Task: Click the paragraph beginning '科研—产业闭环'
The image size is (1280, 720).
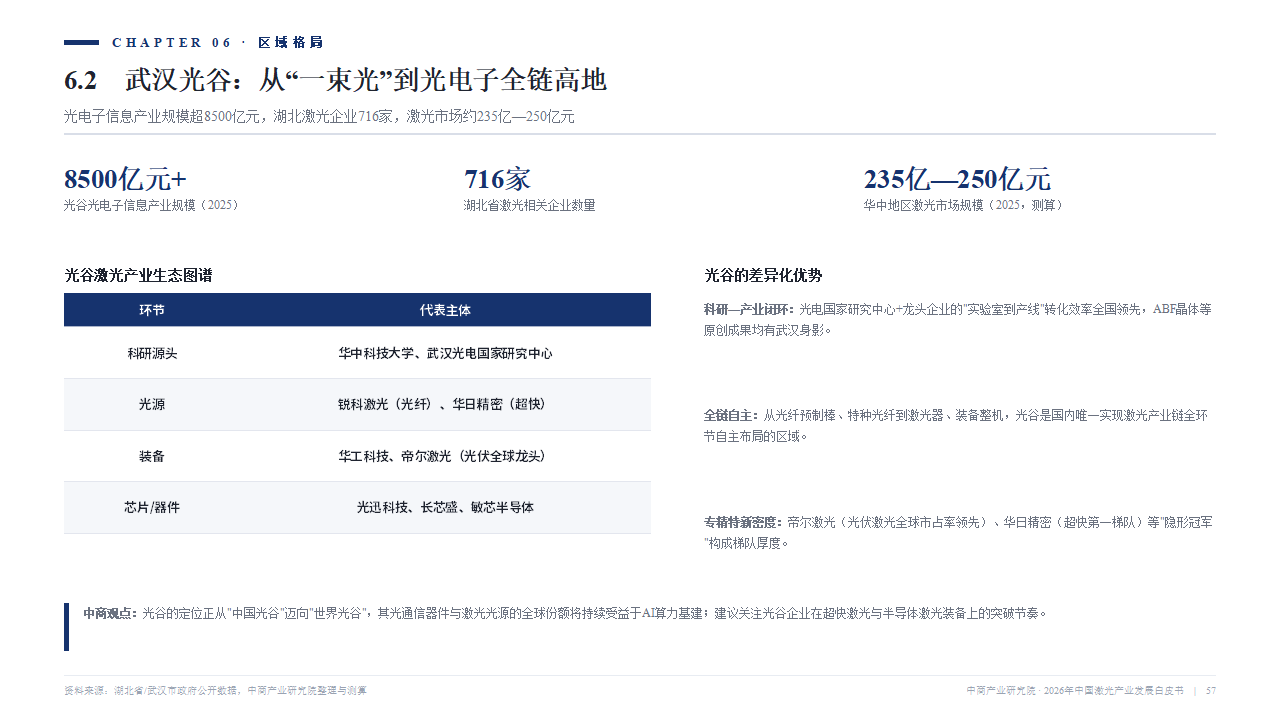Action: 959,320
